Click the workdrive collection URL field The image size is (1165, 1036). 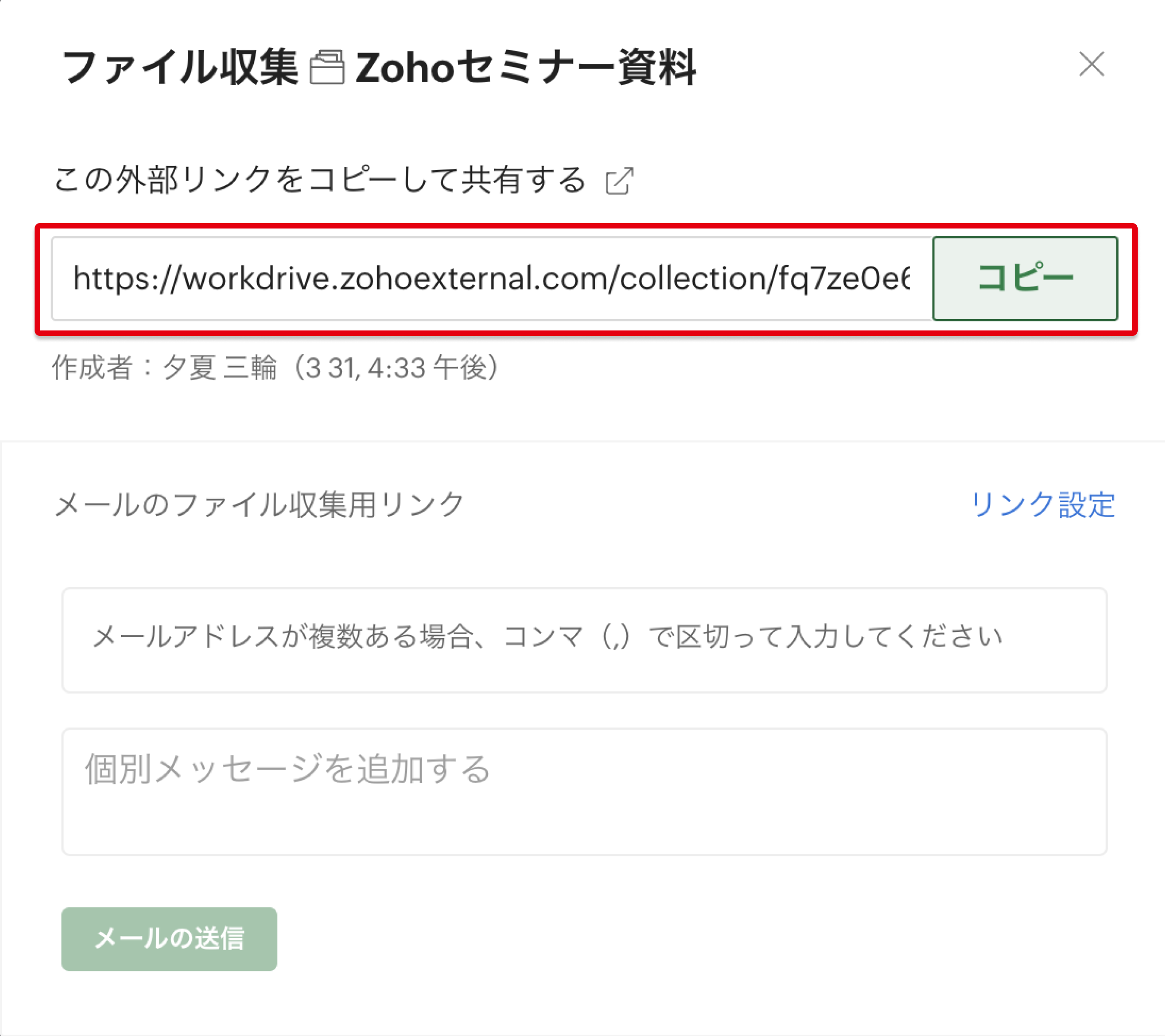pyautogui.click(x=491, y=279)
